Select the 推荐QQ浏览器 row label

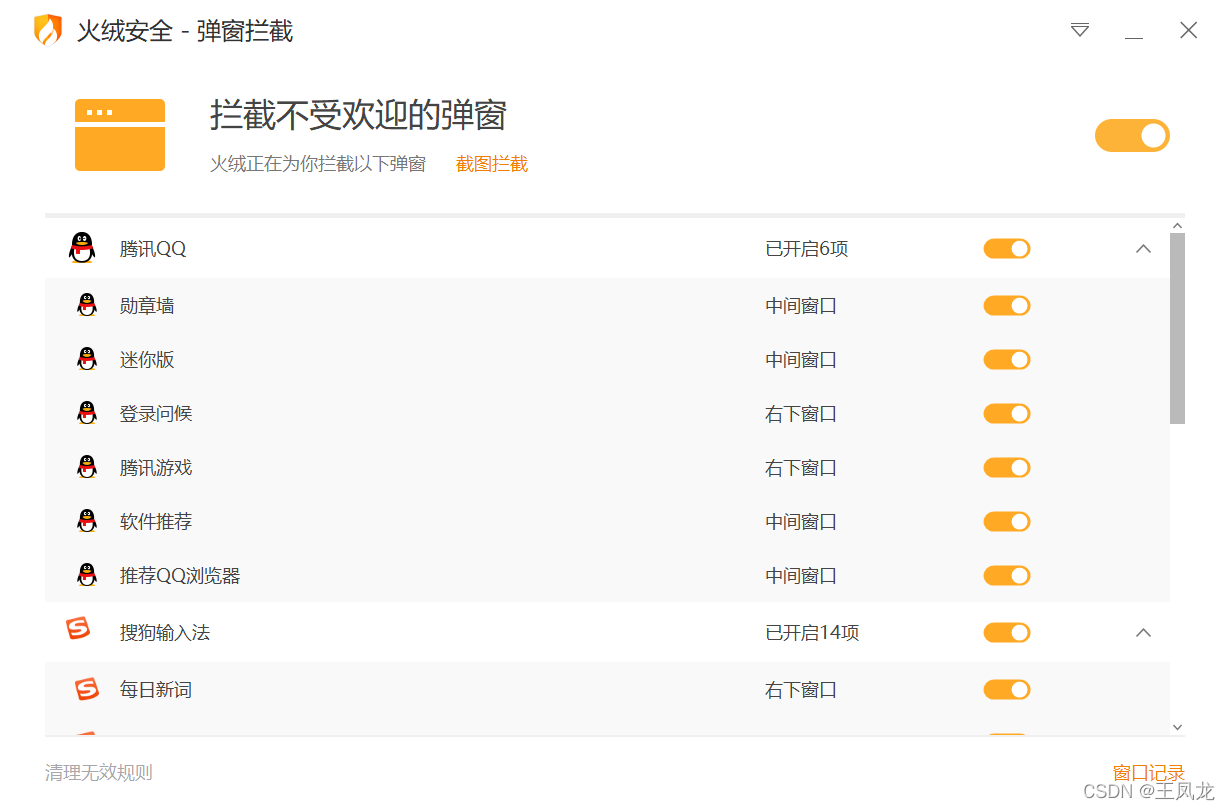point(180,576)
